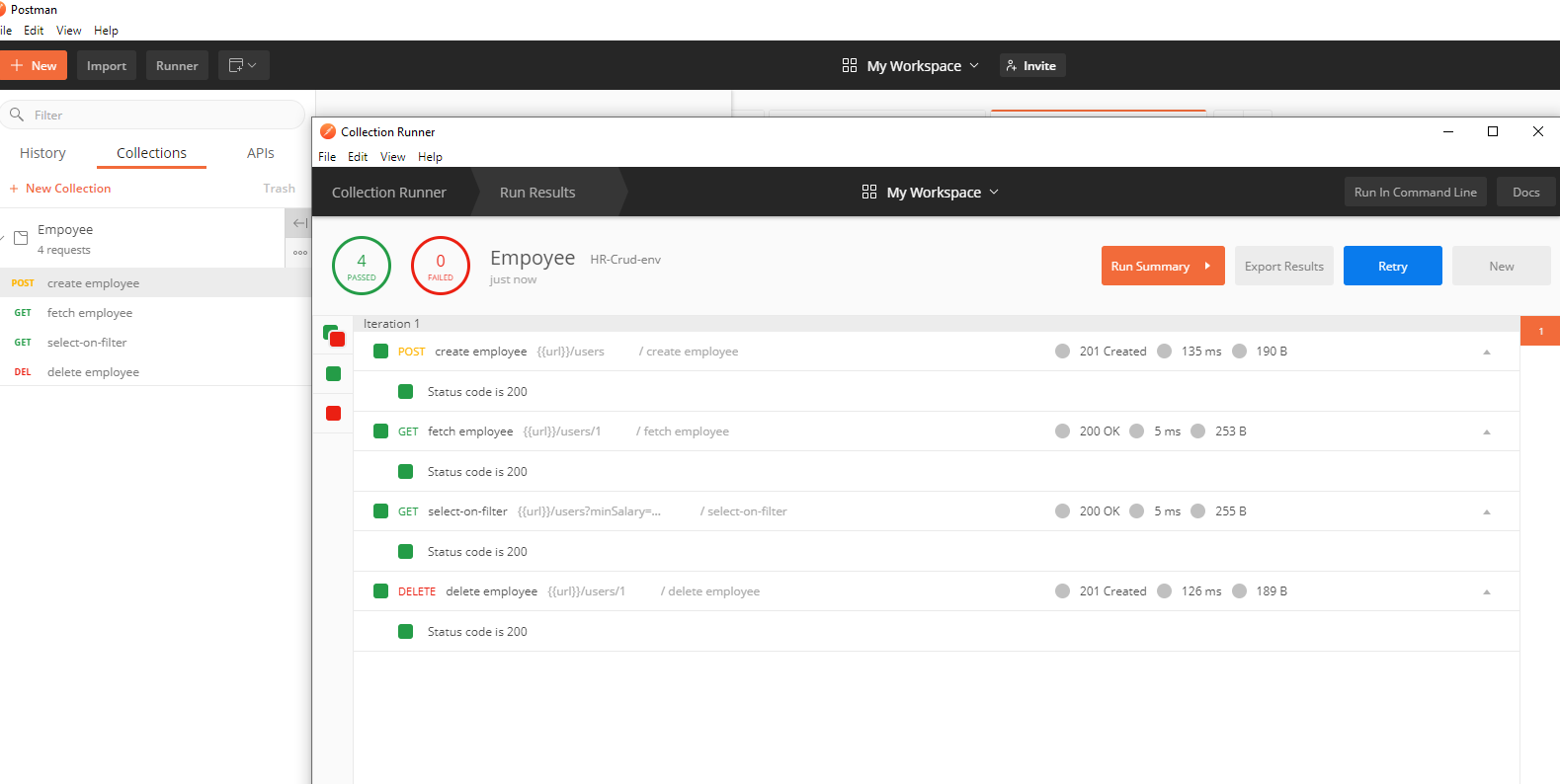The image size is (1560, 784).
Task: Click the workspace grid icon in Collection Runner
Action: coord(869,192)
